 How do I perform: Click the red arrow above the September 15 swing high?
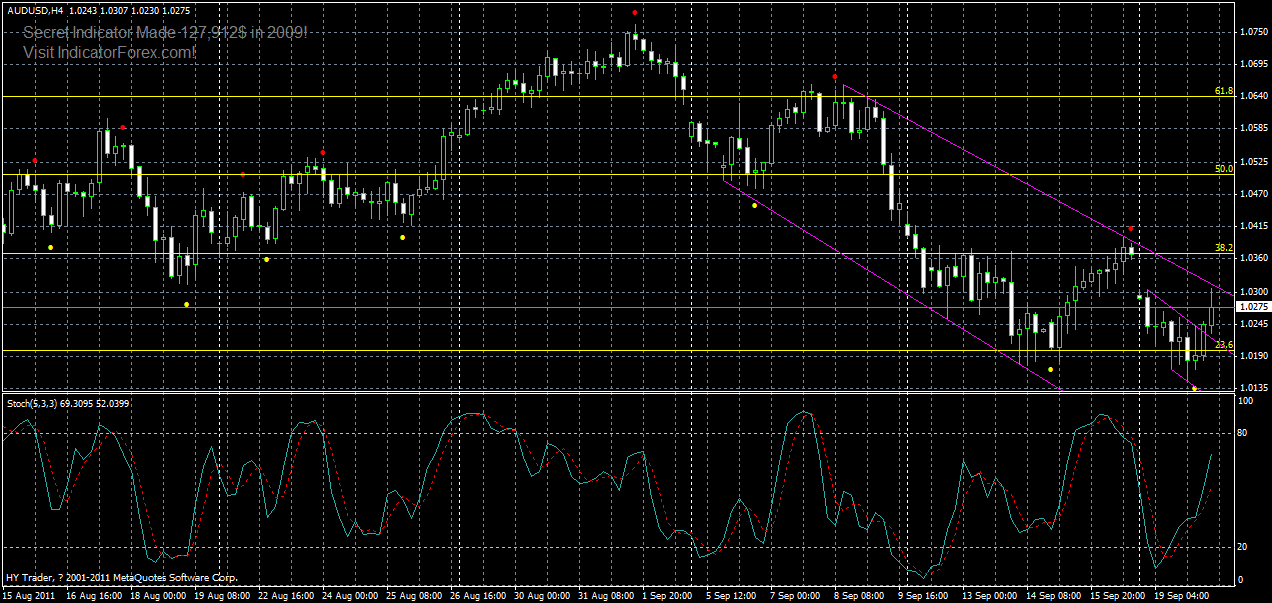(1130, 228)
